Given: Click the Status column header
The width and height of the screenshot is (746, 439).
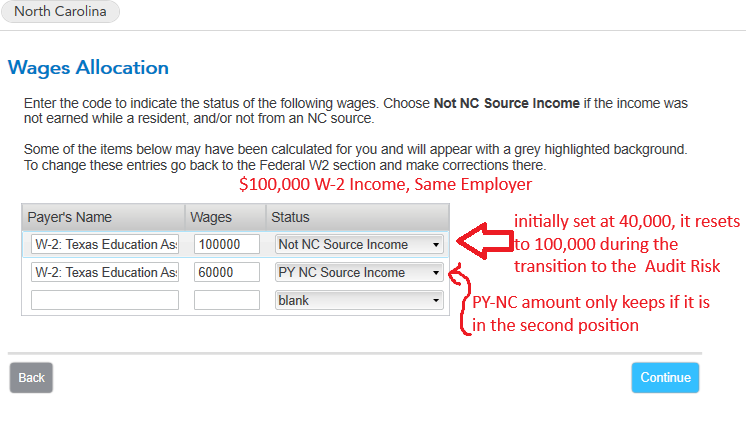Looking at the screenshot, I should pos(291,218).
